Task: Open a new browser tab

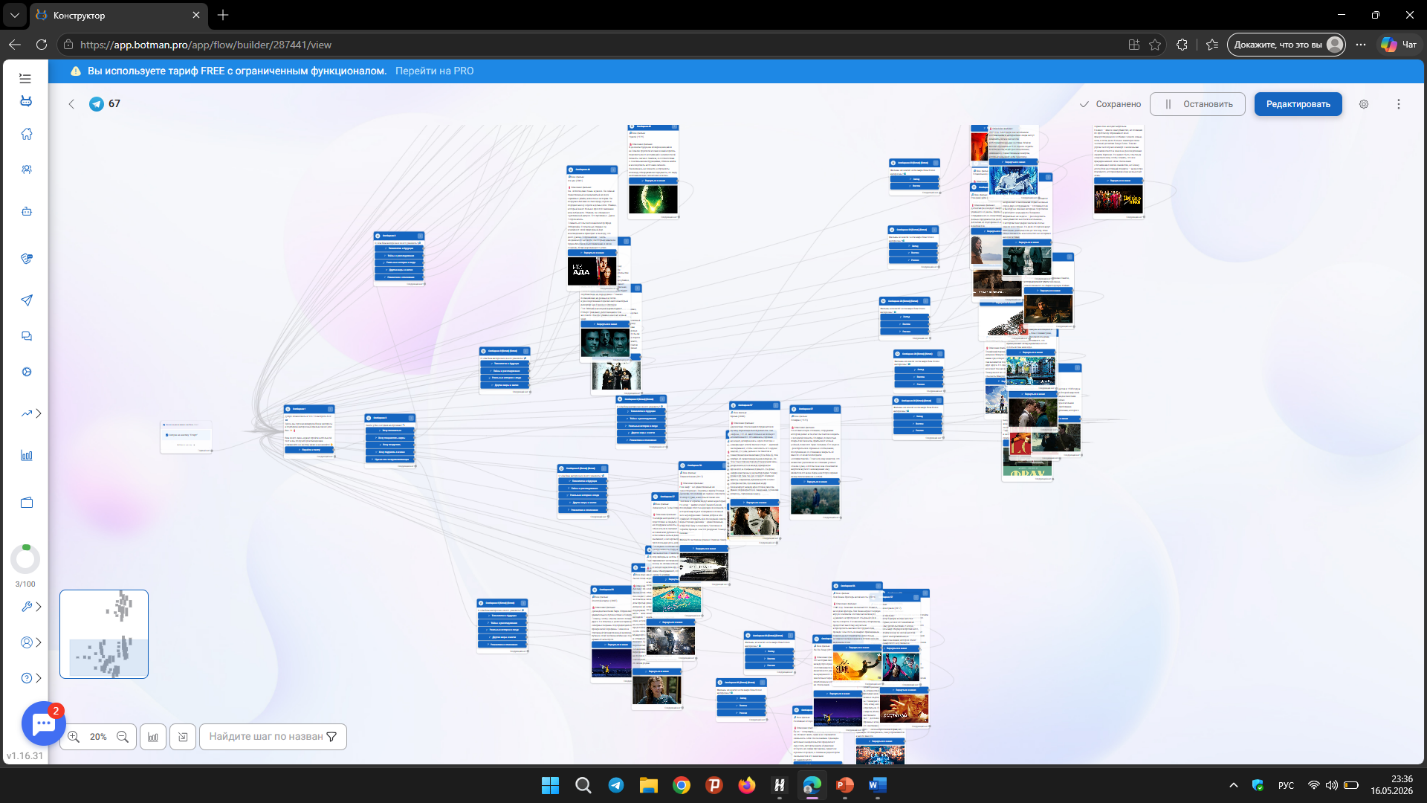Action: click(x=223, y=15)
